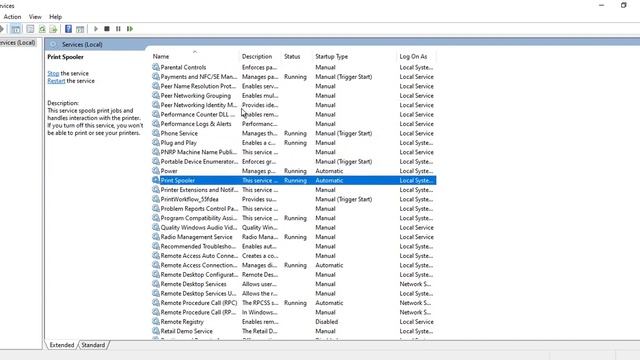Click the Running status of Print Spooler
The height and width of the screenshot is (360, 640).
[x=295, y=180]
